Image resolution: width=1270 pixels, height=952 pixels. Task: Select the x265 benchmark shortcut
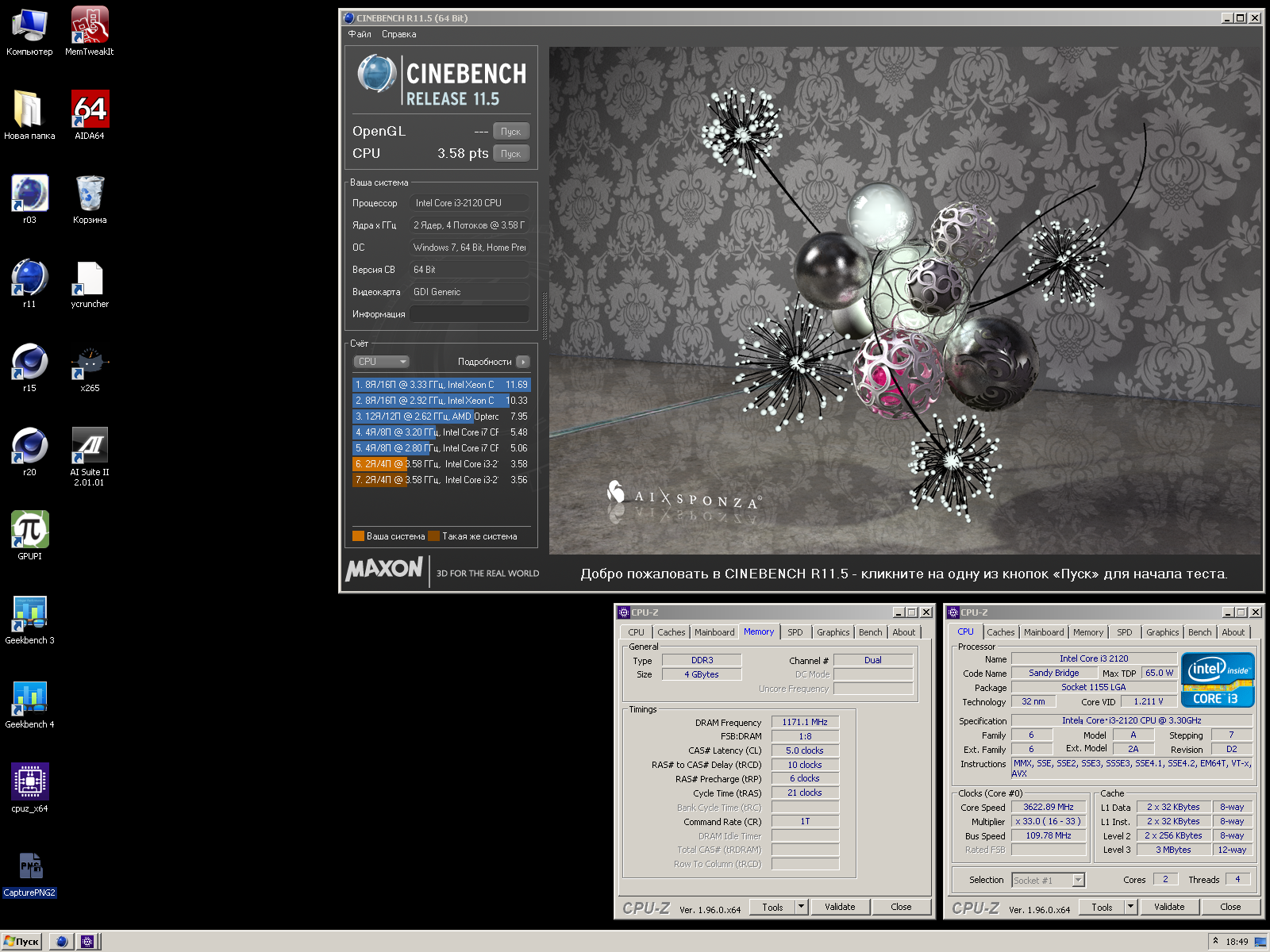[90, 368]
